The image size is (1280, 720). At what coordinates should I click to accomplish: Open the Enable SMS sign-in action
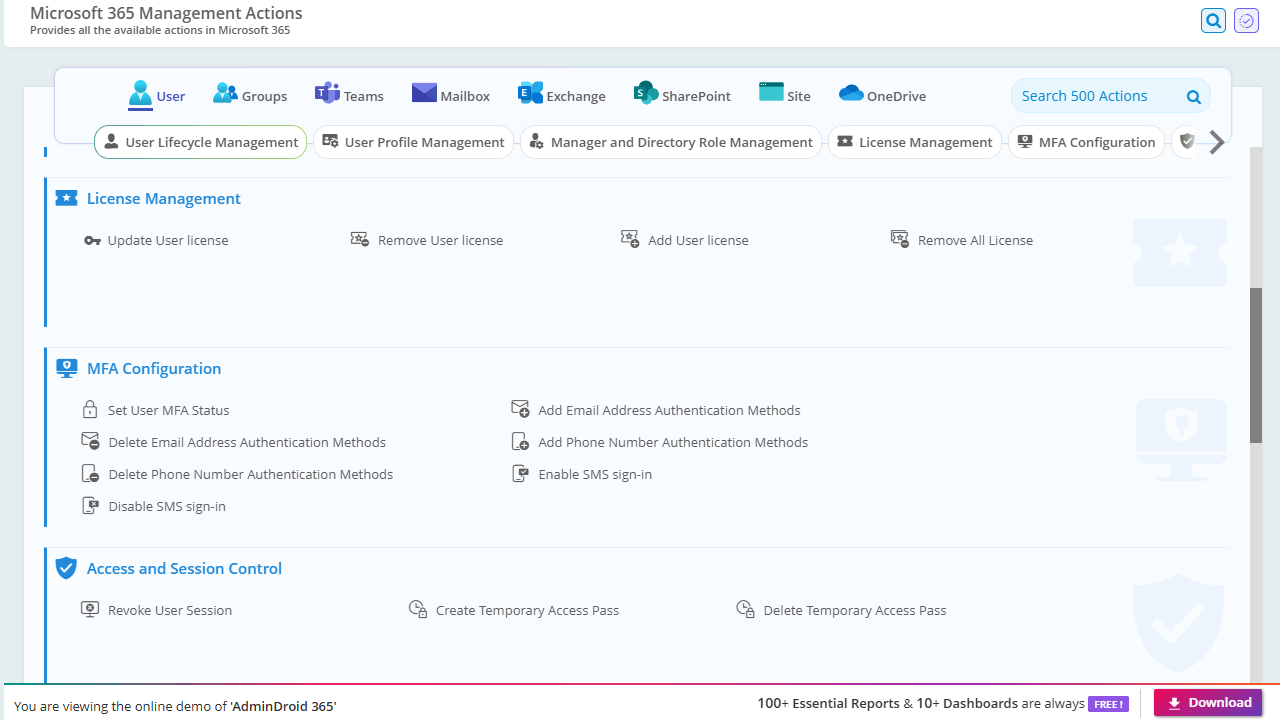(595, 474)
